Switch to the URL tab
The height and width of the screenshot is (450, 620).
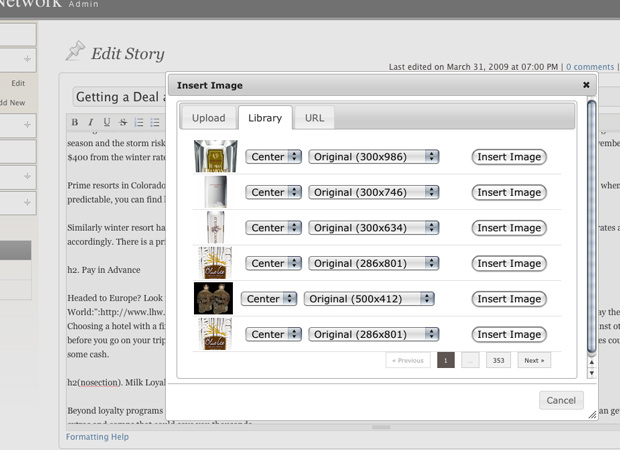pos(314,118)
